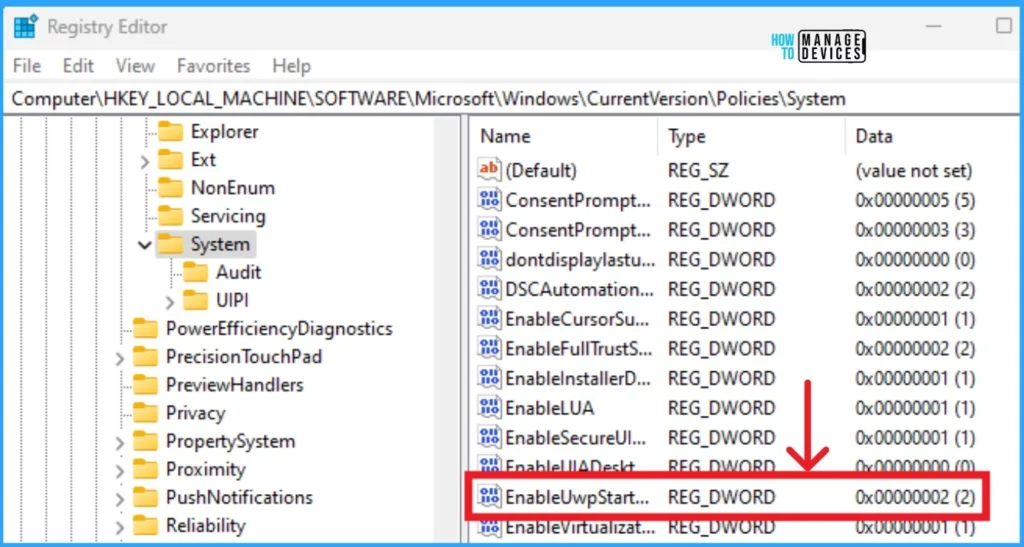The width and height of the screenshot is (1024, 547).
Task: Click the tree pane vertical scrollbar
Action: (x=447, y=330)
